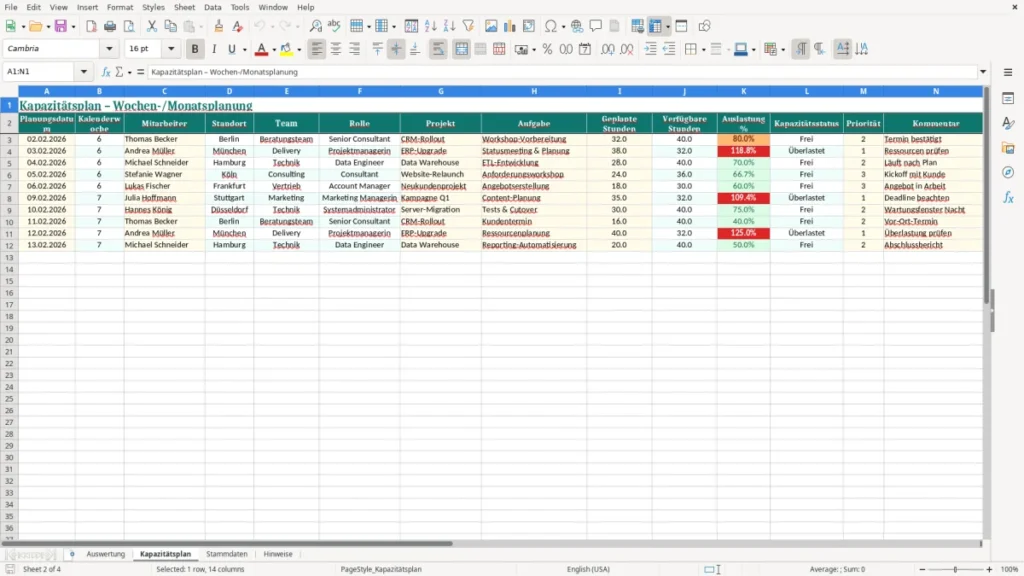Format as percent

pyautogui.click(x=547, y=49)
